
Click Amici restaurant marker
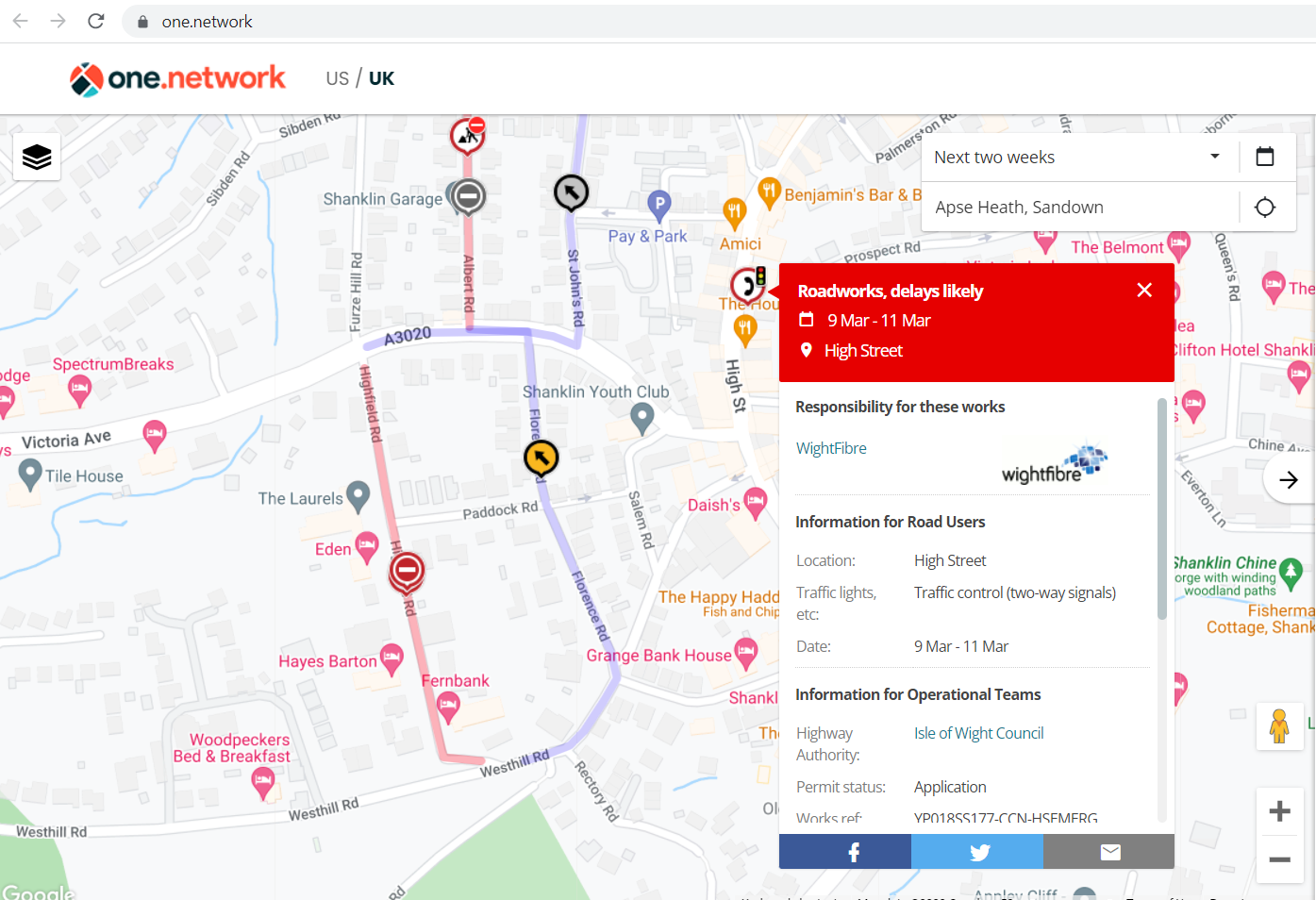[734, 213]
